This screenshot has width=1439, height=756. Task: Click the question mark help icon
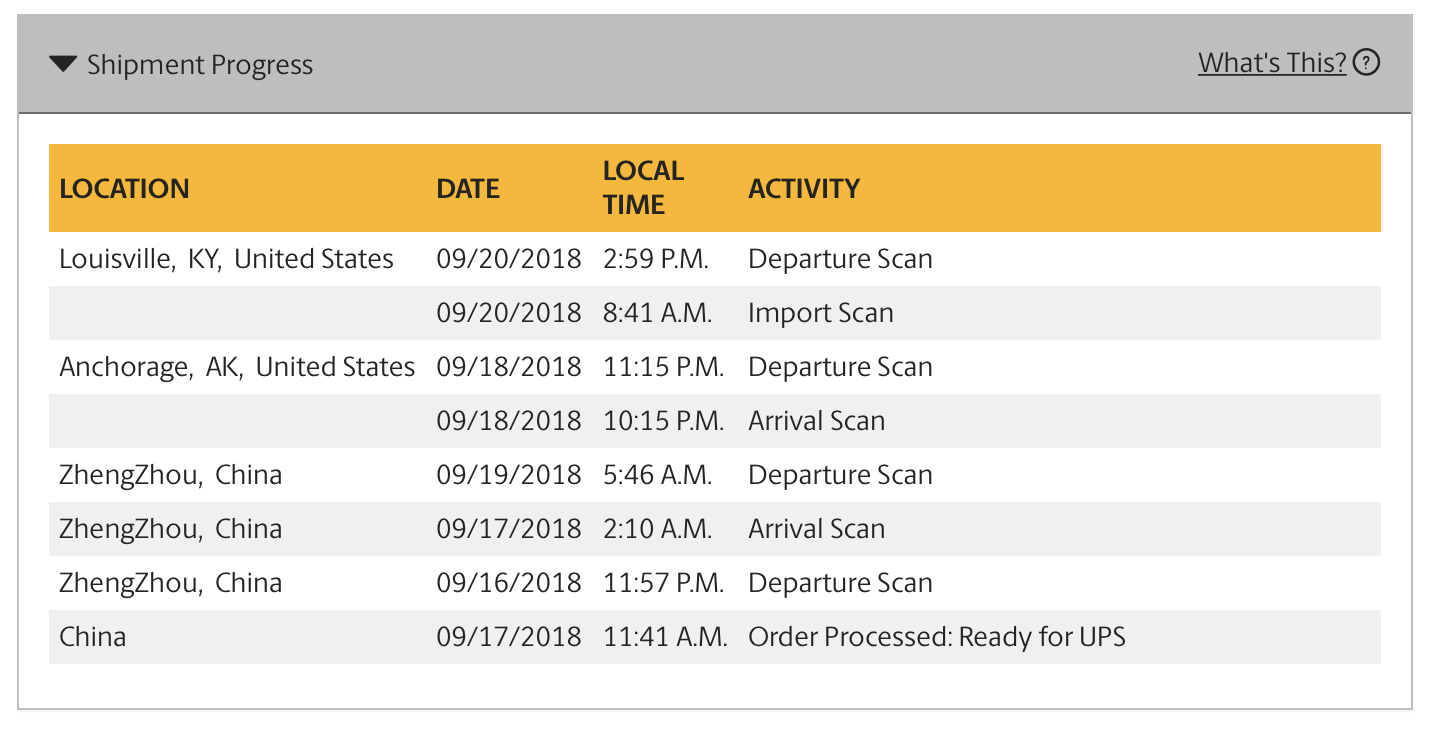[x=1366, y=63]
